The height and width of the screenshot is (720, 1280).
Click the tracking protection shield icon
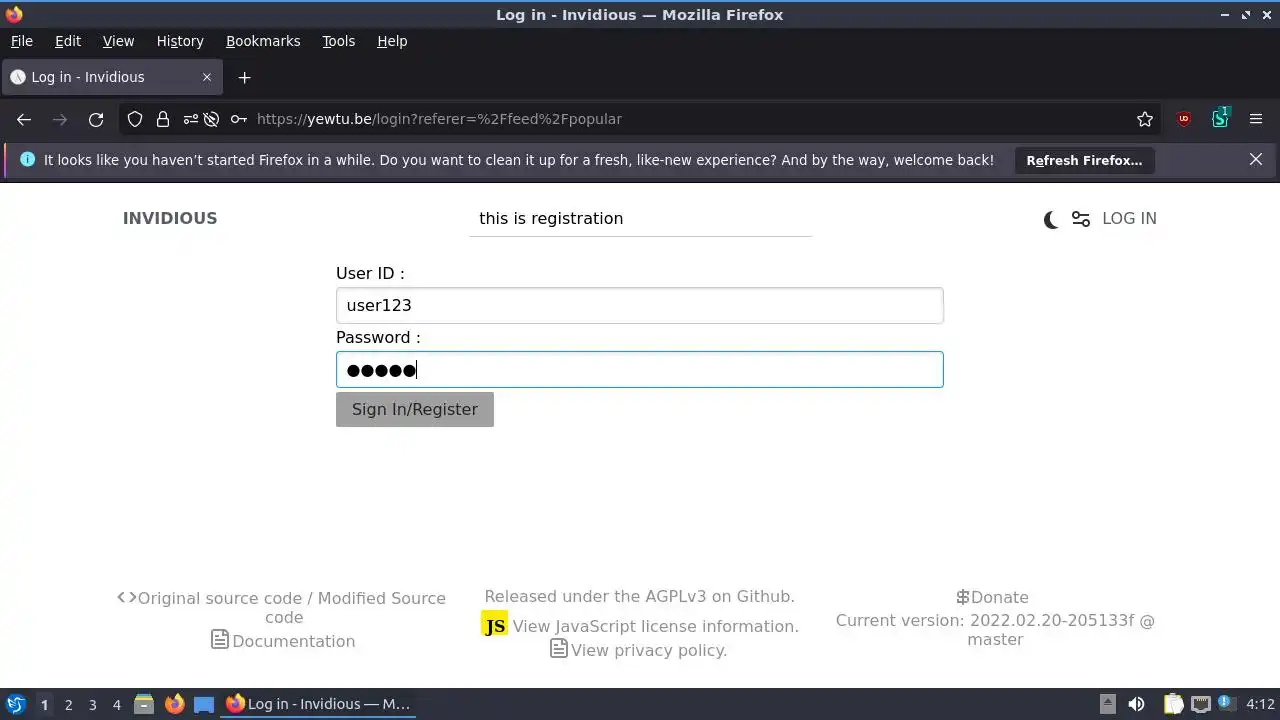[135, 119]
